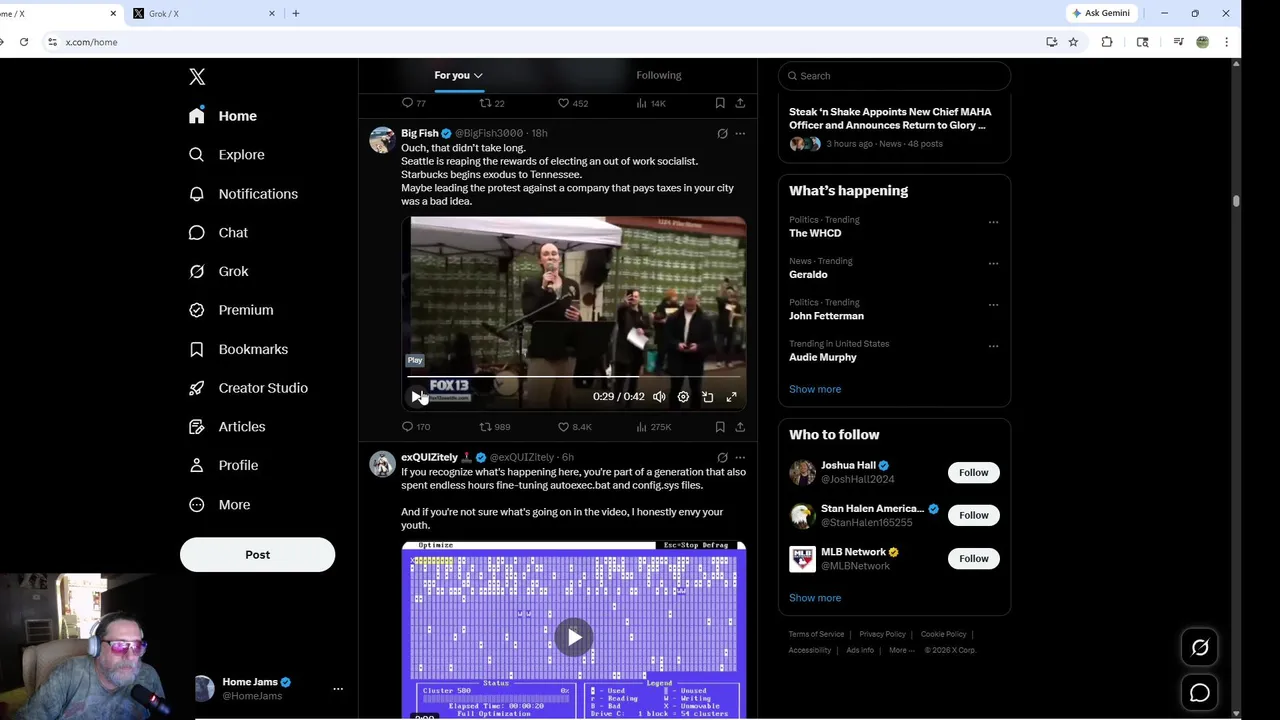Click Grok explain icon on Big Fish post
Image resolution: width=1280 pixels, height=720 pixels.
(722, 133)
